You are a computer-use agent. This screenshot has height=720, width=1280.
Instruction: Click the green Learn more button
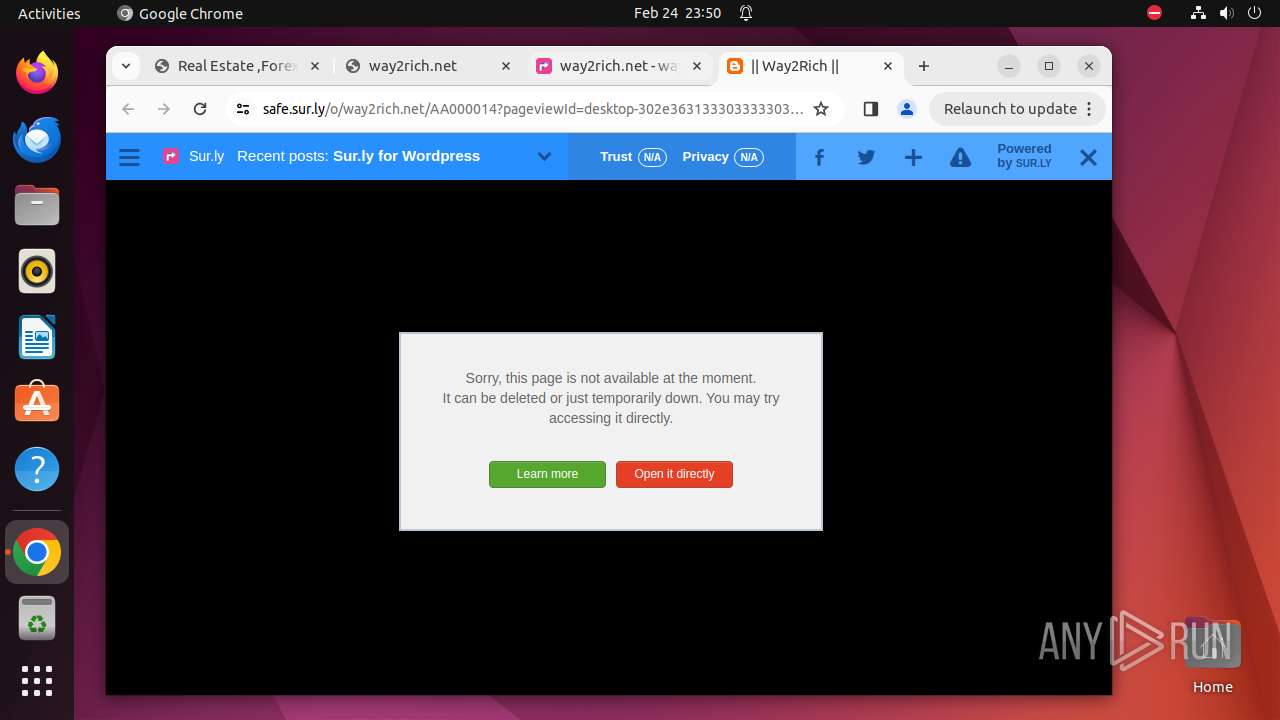coord(547,474)
